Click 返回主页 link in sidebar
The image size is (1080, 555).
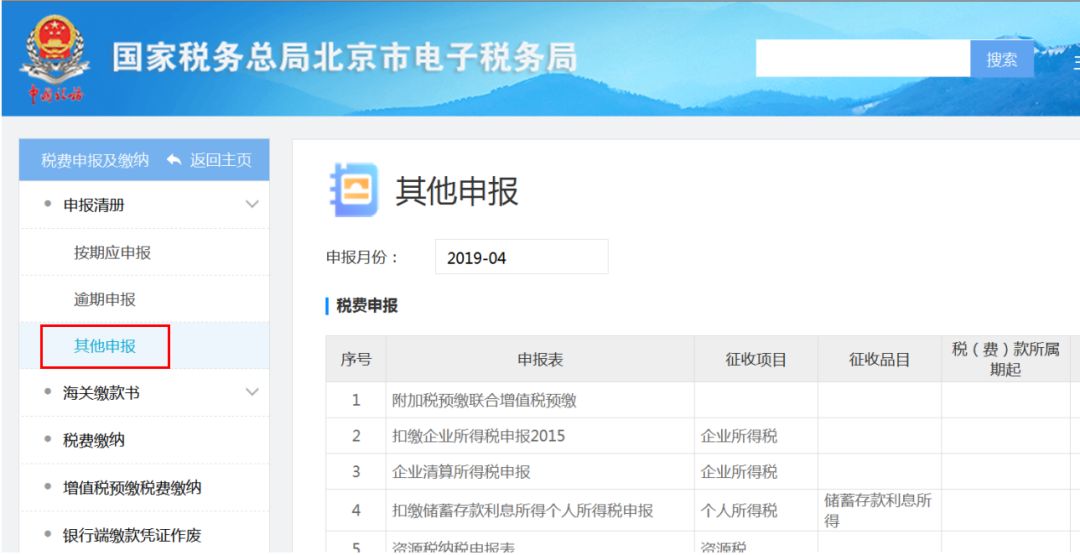click(221, 160)
